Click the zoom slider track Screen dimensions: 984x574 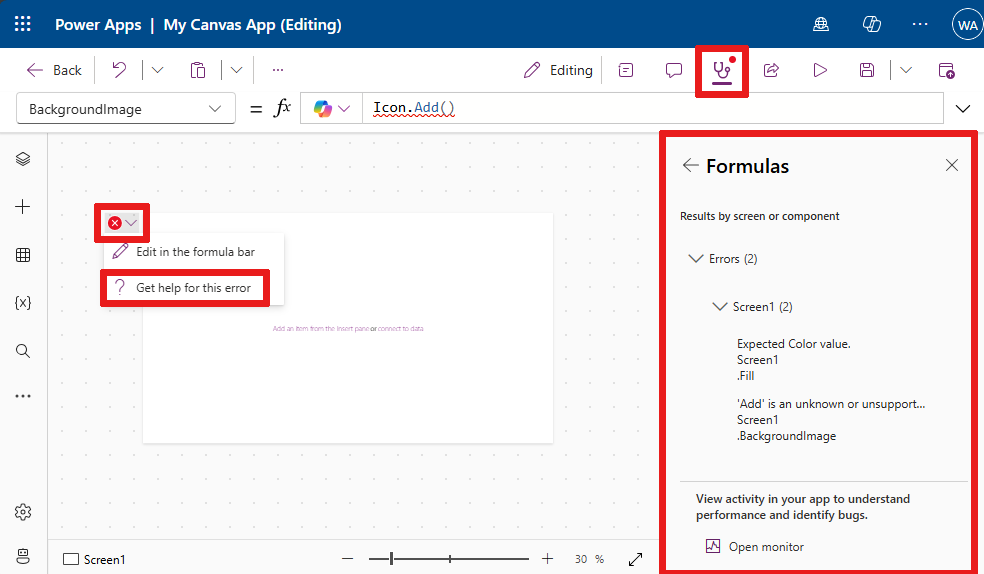480,559
